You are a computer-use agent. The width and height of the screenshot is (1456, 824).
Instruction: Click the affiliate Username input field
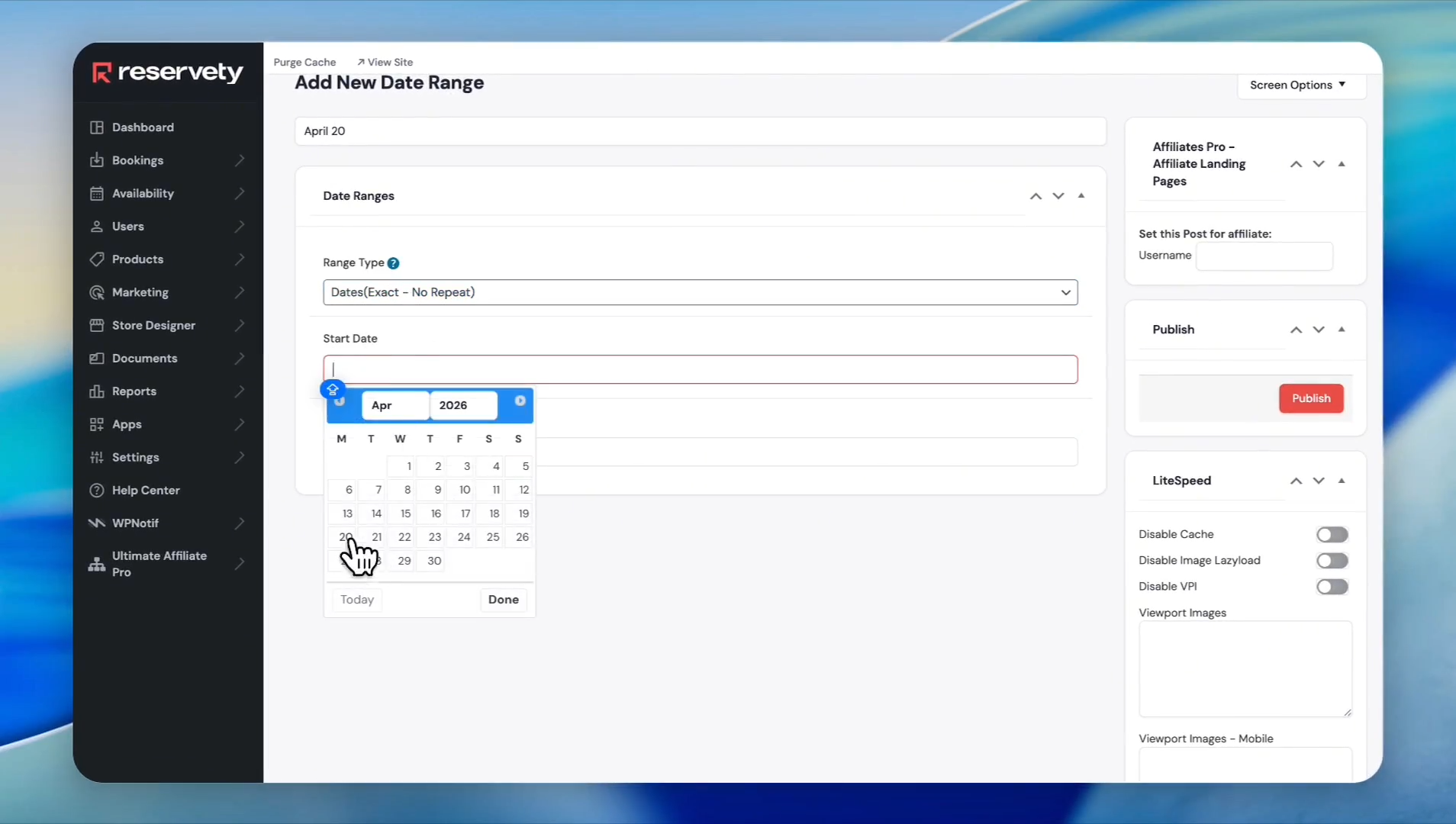[x=1264, y=256]
